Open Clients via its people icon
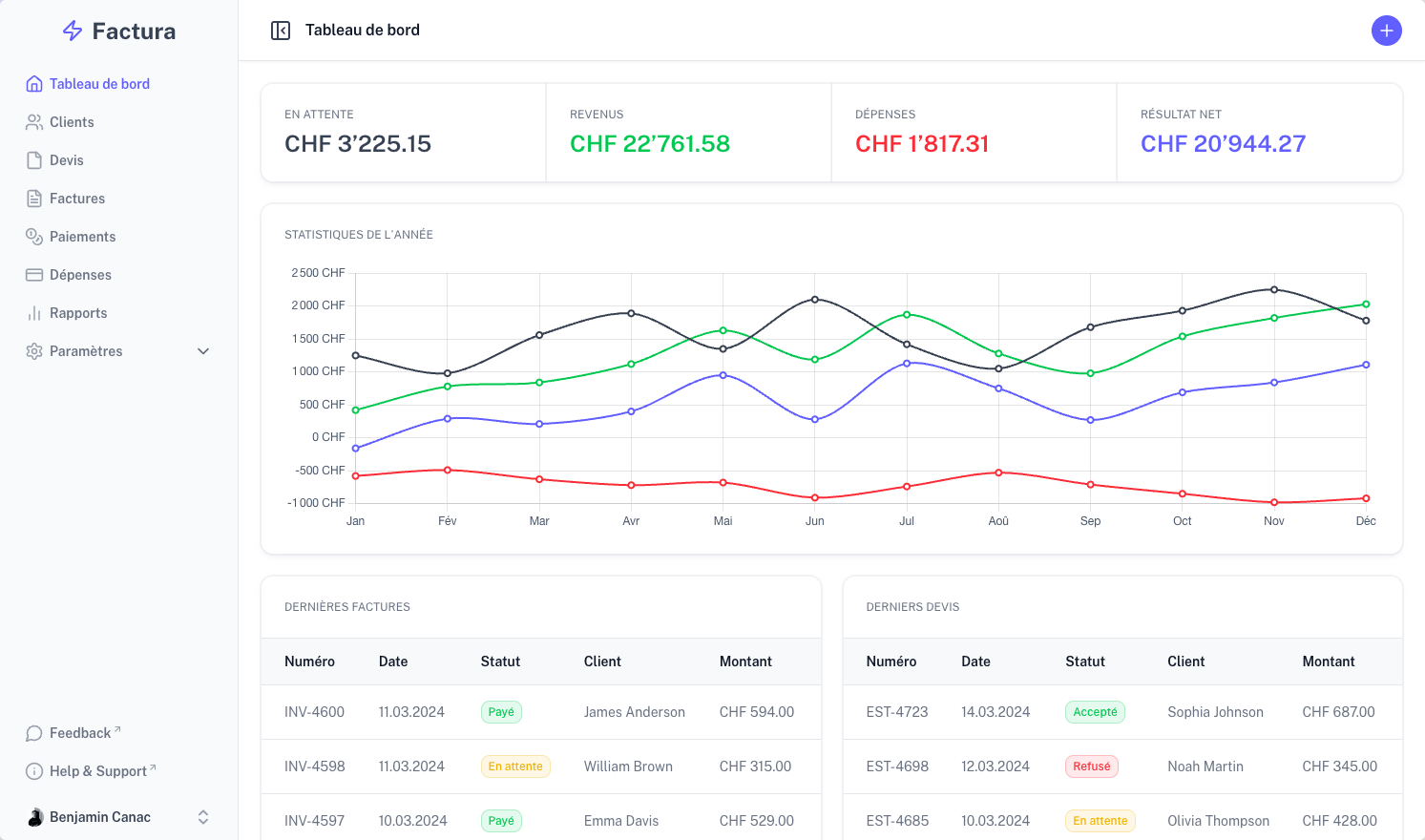Screen dimensions: 1425x840 [34, 122]
